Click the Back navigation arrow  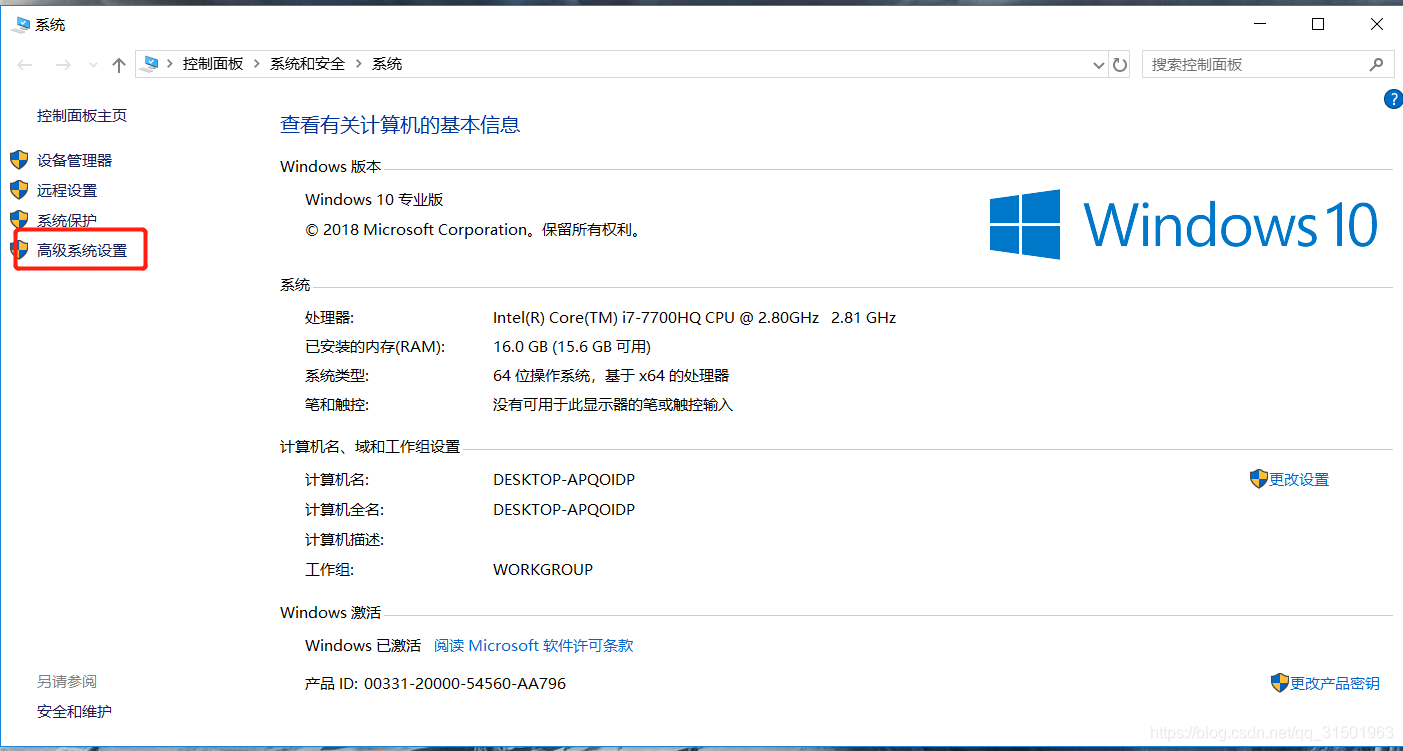tap(24, 64)
